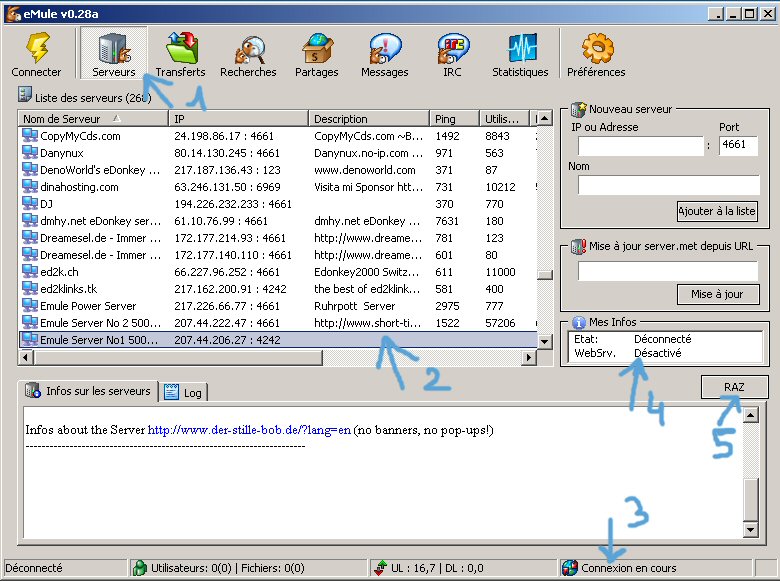Click the Nom input field
780x581 pixels.
pyautogui.click(x=669, y=185)
